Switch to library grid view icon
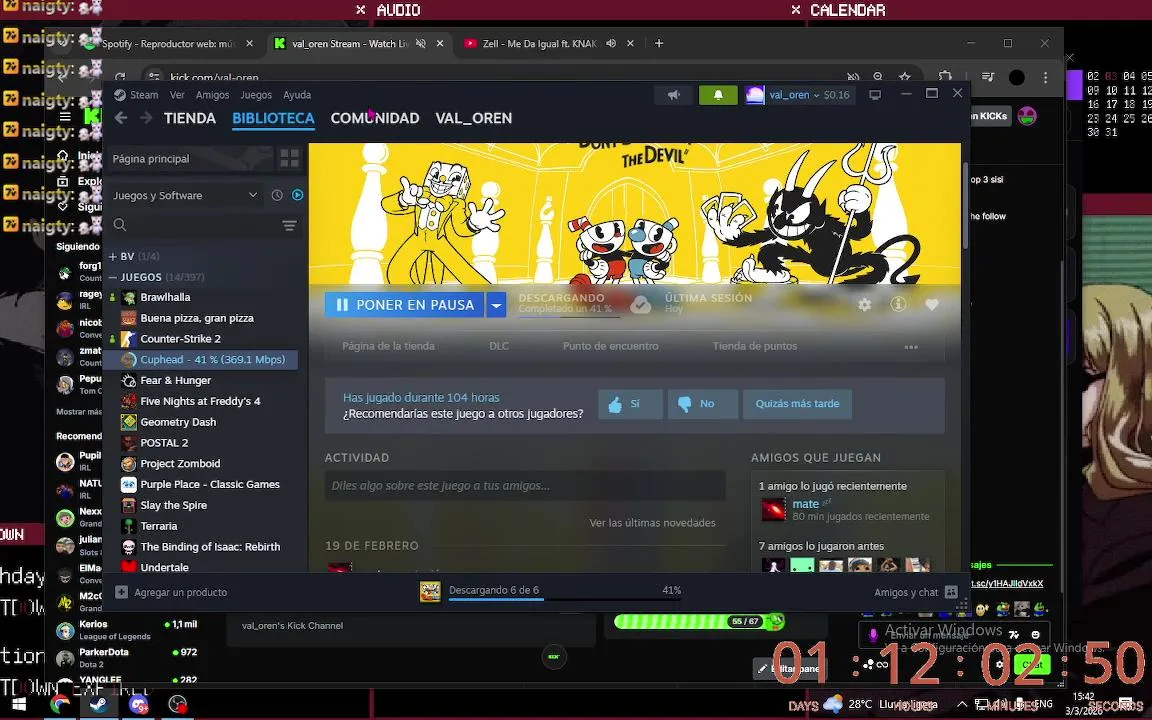Viewport: 1152px width, 720px height. (289, 159)
